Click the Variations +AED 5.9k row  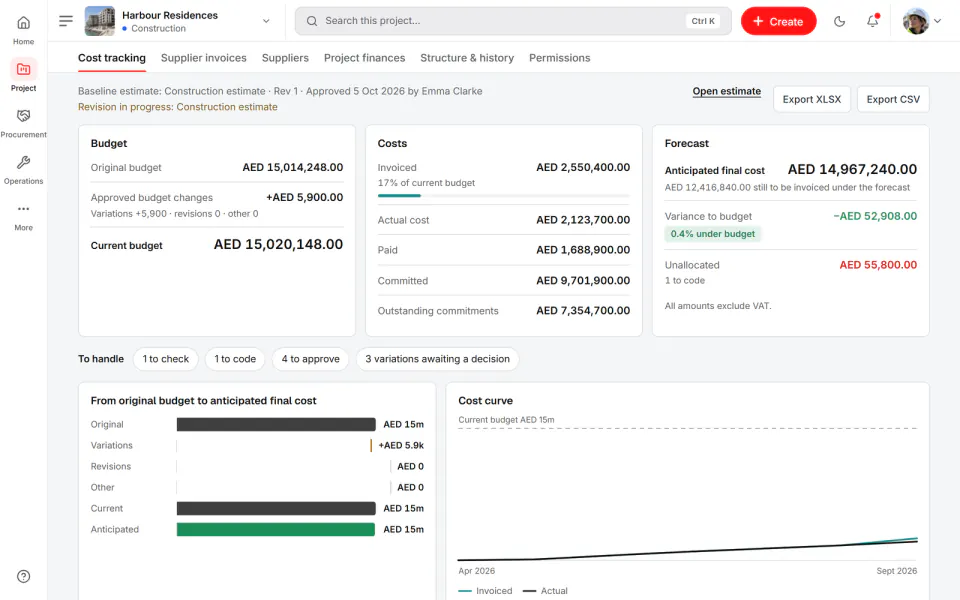(257, 445)
